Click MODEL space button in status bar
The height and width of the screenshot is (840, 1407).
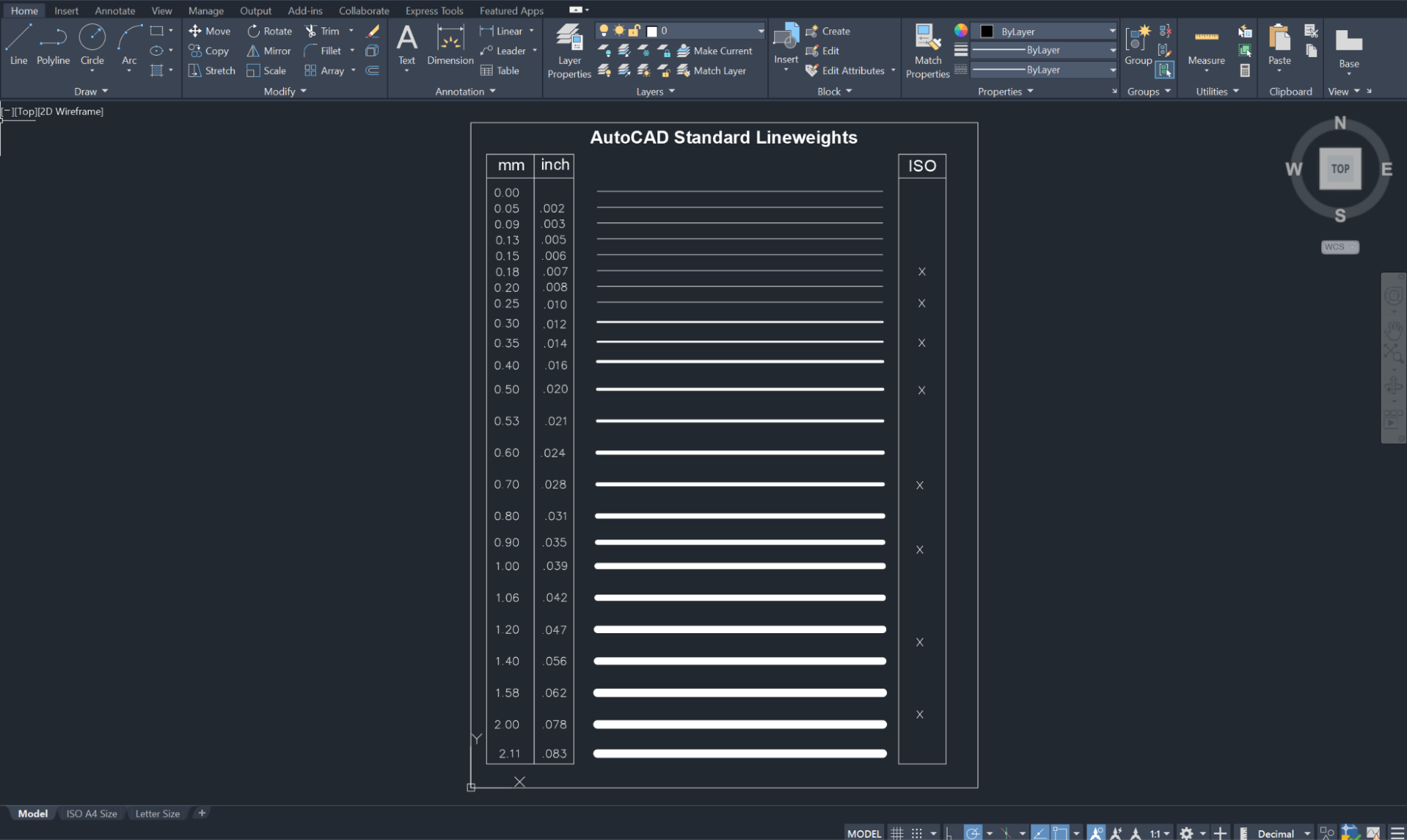[864, 833]
